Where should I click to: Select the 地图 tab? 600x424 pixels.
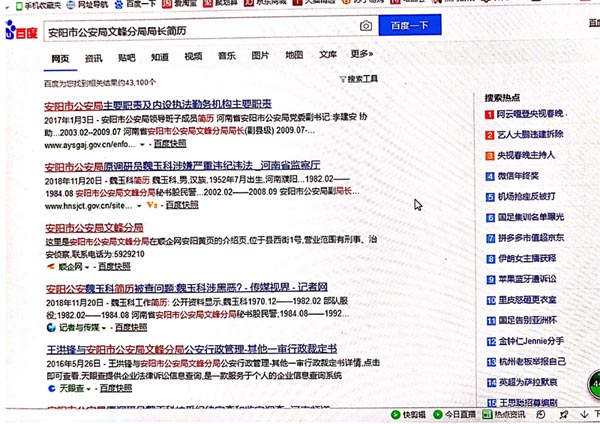pyautogui.click(x=293, y=56)
